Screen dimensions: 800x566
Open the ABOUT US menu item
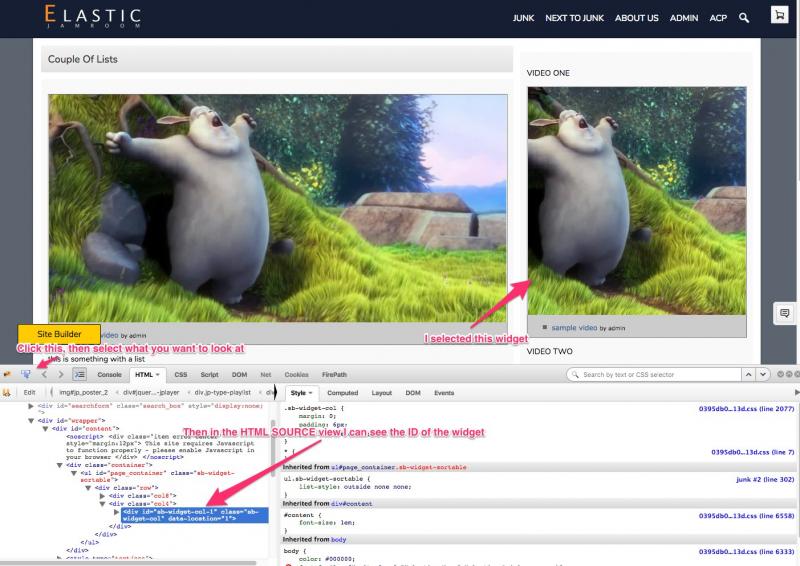(642, 18)
